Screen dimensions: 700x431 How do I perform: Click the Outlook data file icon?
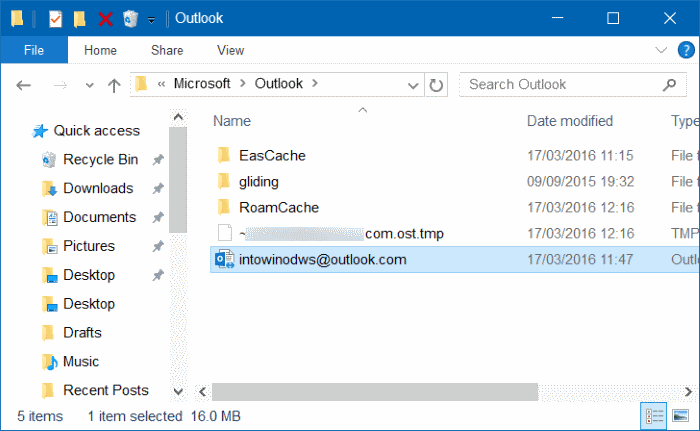pos(225,259)
